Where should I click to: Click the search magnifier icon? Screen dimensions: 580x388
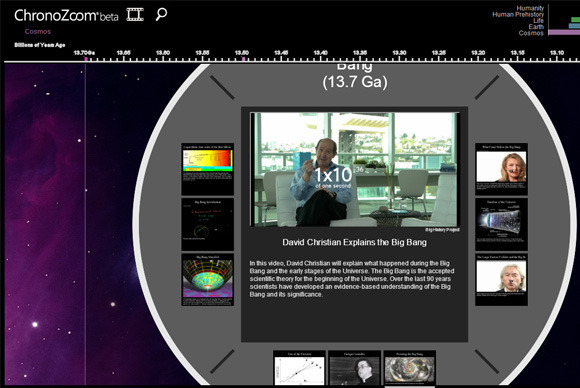point(161,14)
